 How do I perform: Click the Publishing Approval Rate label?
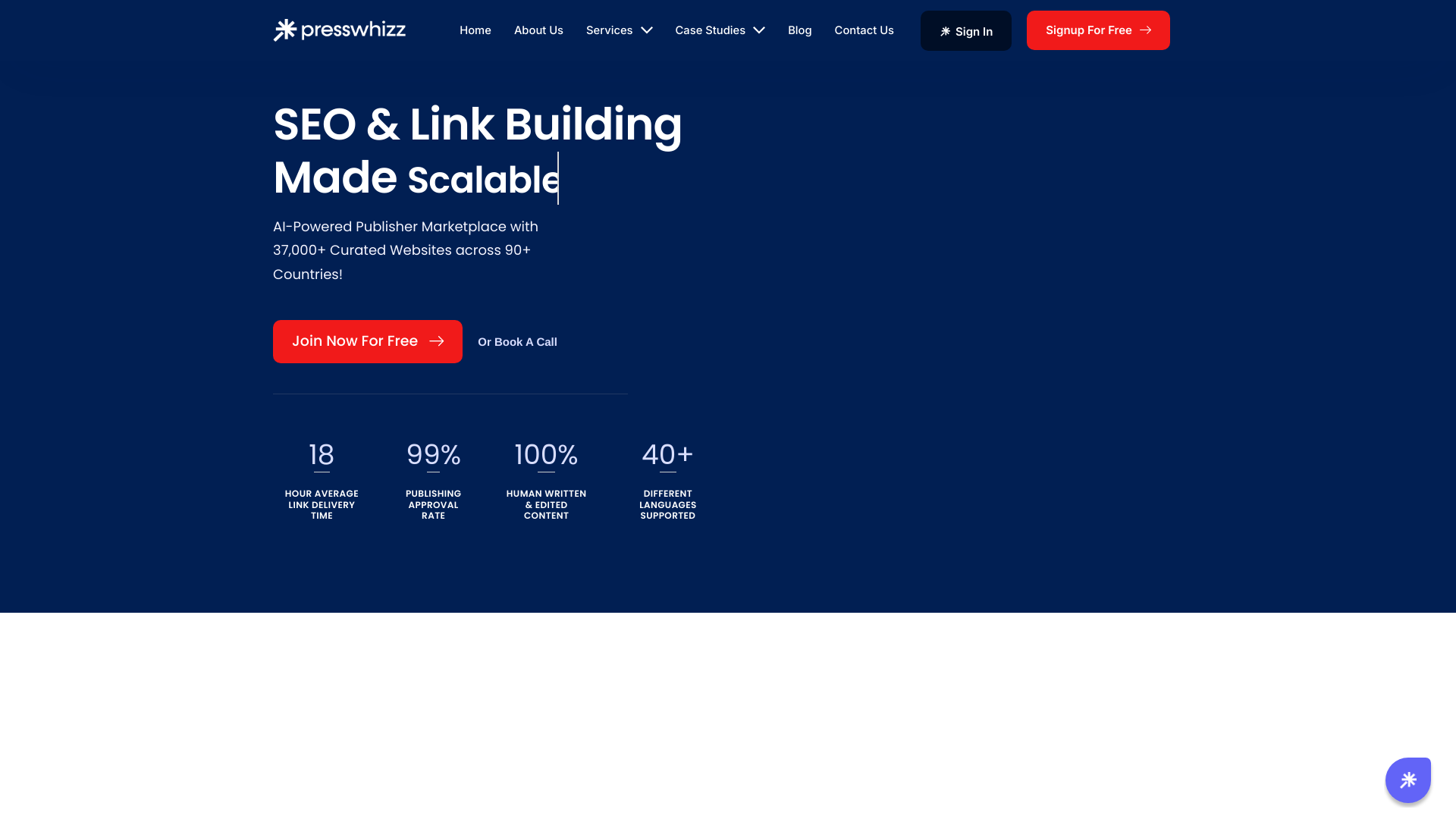434,504
